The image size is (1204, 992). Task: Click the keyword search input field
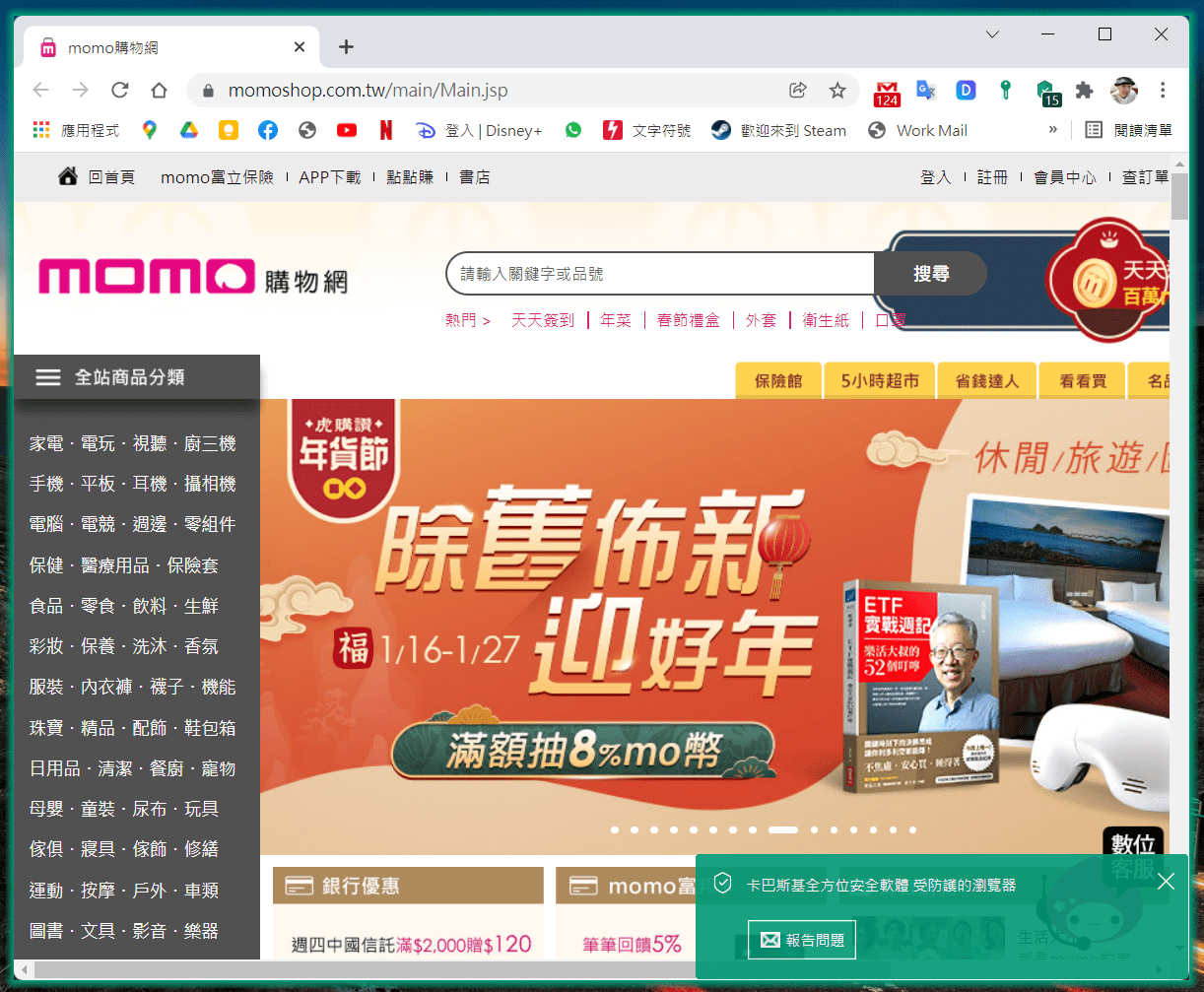pyautogui.click(x=660, y=274)
